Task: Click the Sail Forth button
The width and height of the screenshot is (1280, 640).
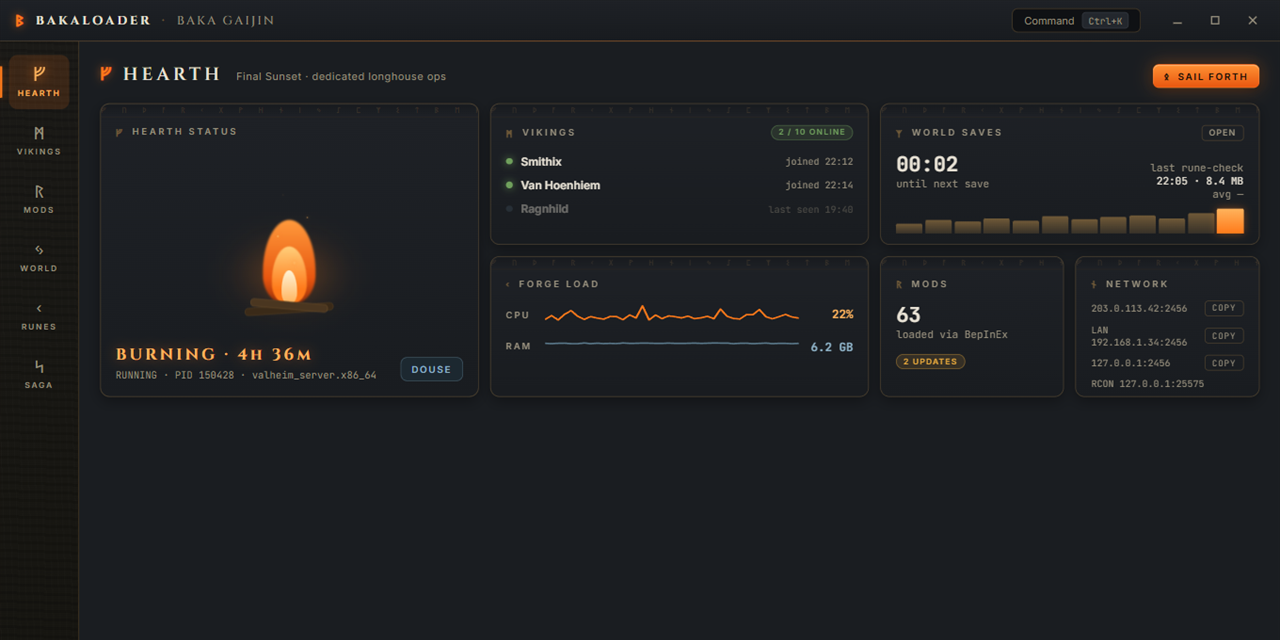Action: pos(1206,76)
